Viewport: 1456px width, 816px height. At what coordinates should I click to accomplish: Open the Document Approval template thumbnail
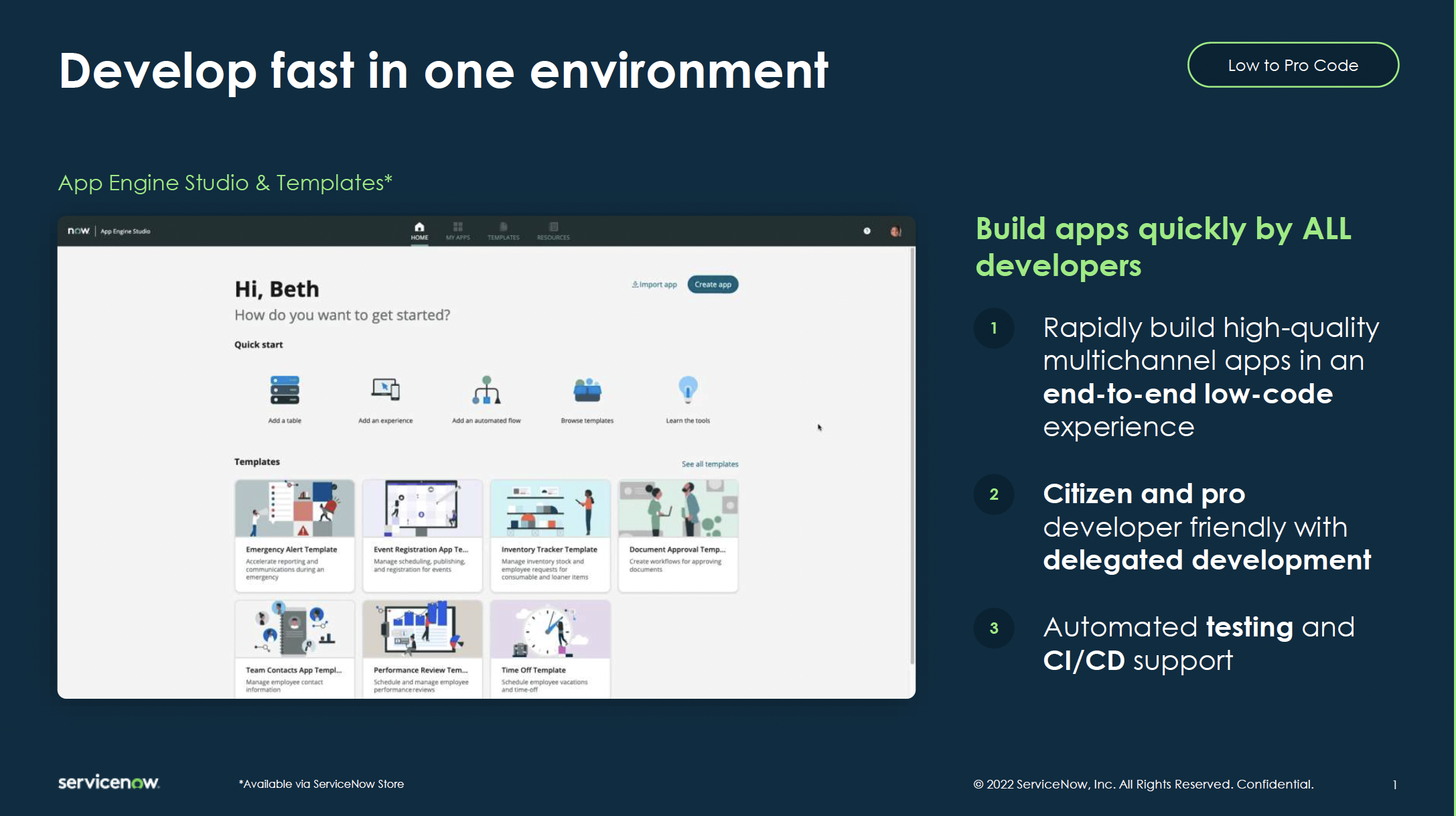click(x=678, y=508)
